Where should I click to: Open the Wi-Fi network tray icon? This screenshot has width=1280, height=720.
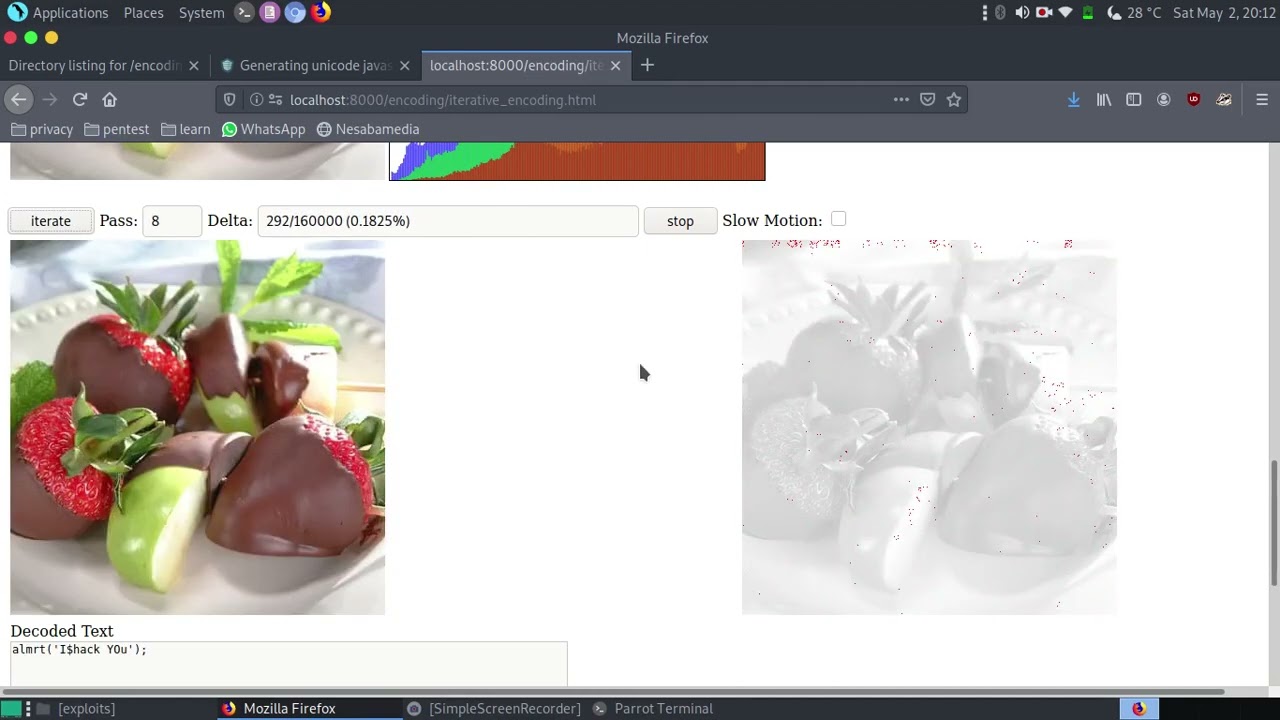[x=1066, y=13]
